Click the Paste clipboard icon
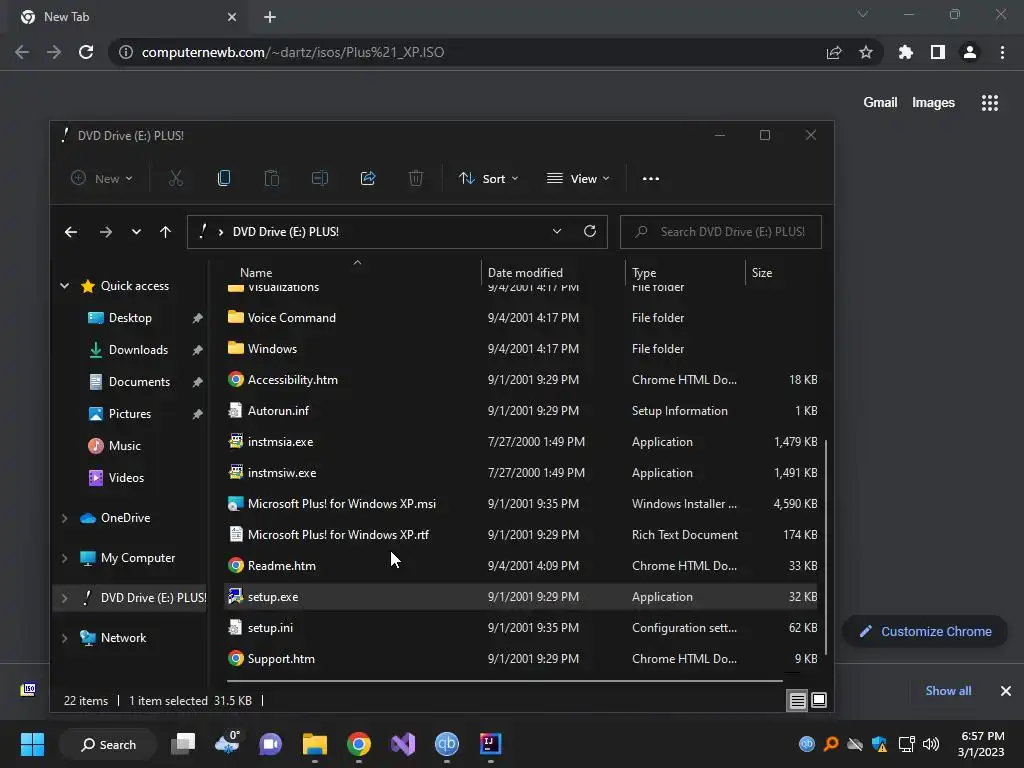Image resolution: width=1024 pixels, height=768 pixels. tap(272, 178)
